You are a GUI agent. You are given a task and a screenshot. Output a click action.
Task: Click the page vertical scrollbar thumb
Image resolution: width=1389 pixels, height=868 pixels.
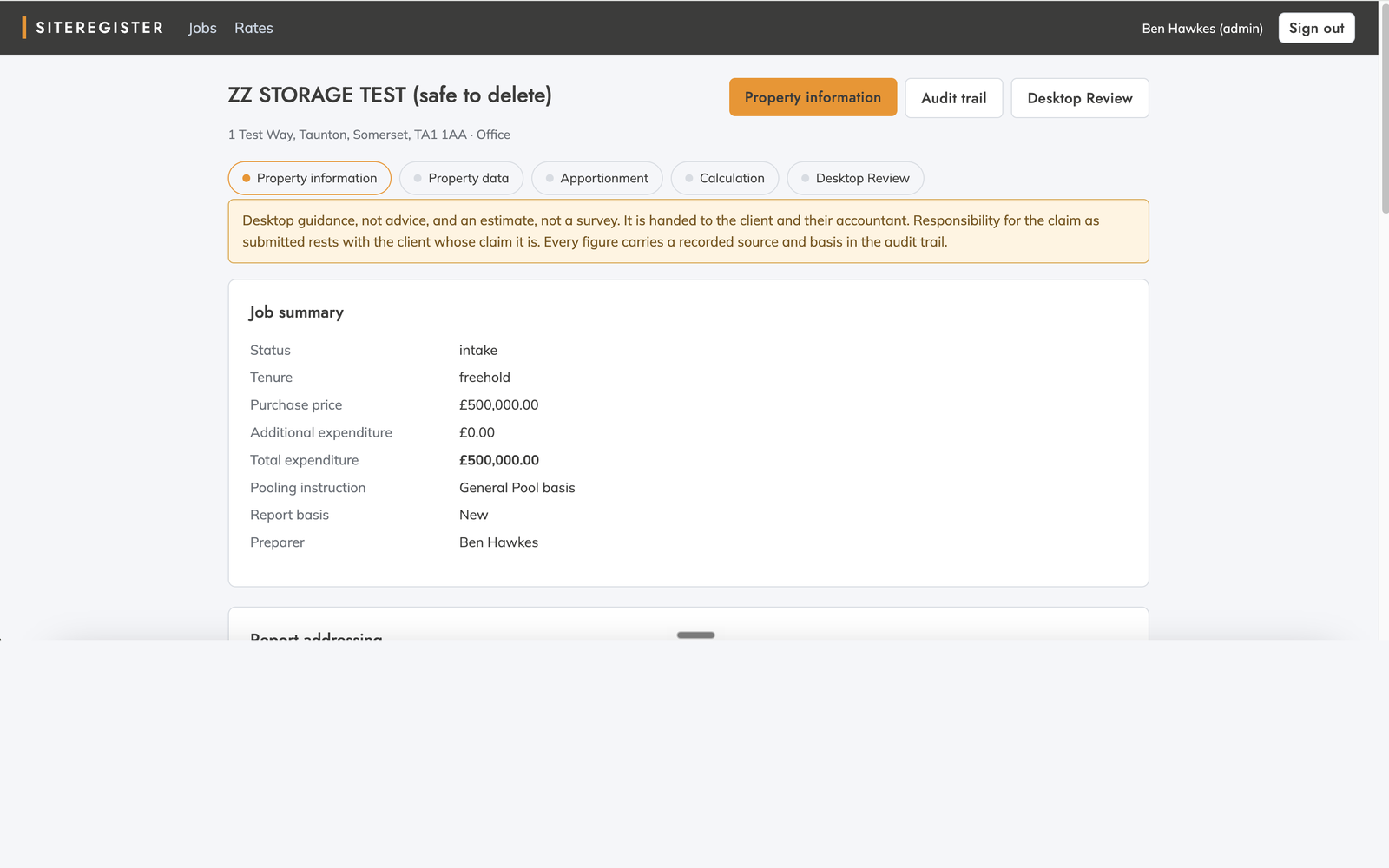(1384, 108)
